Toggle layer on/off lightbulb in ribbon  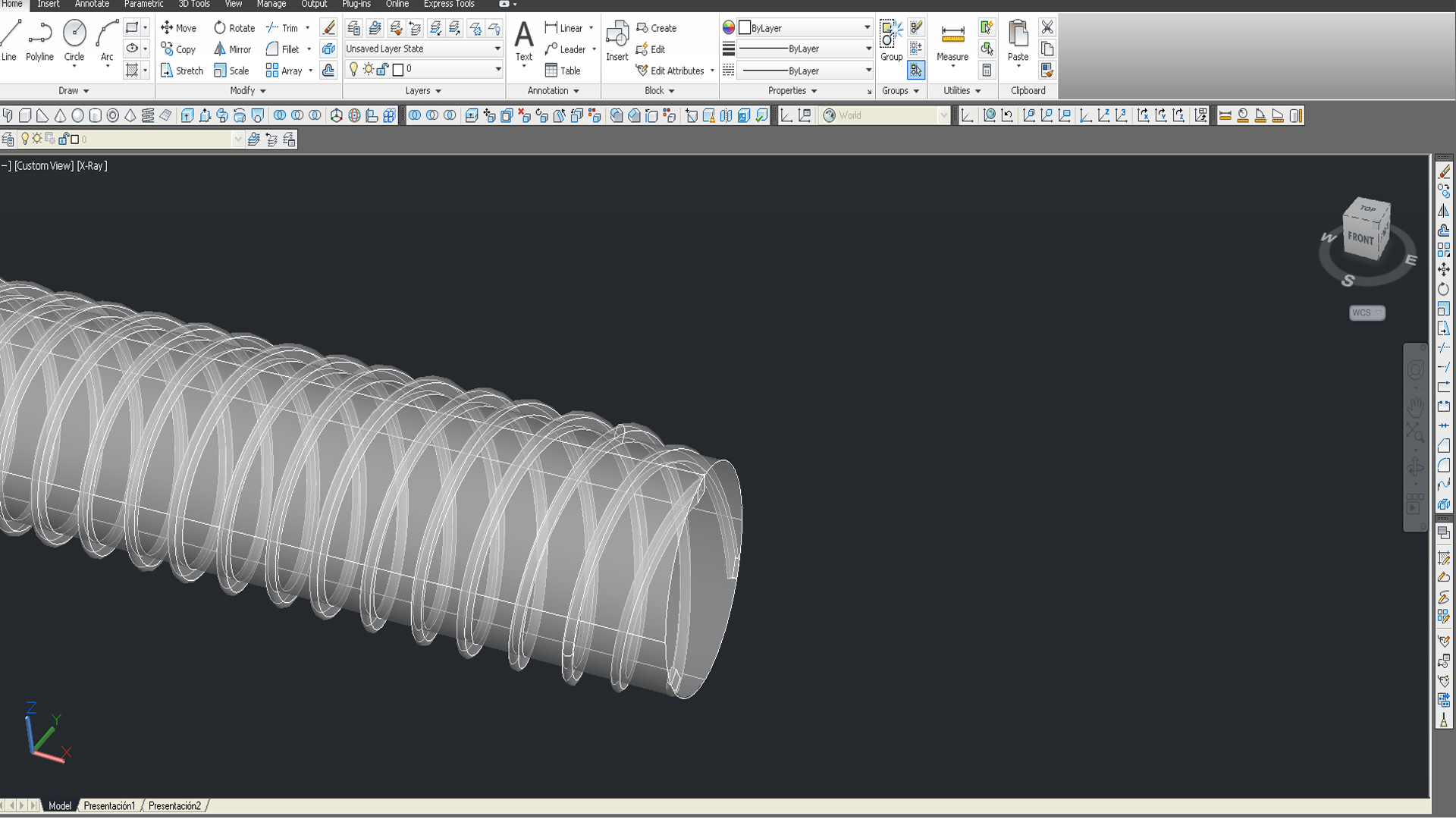(x=353, y=69)
